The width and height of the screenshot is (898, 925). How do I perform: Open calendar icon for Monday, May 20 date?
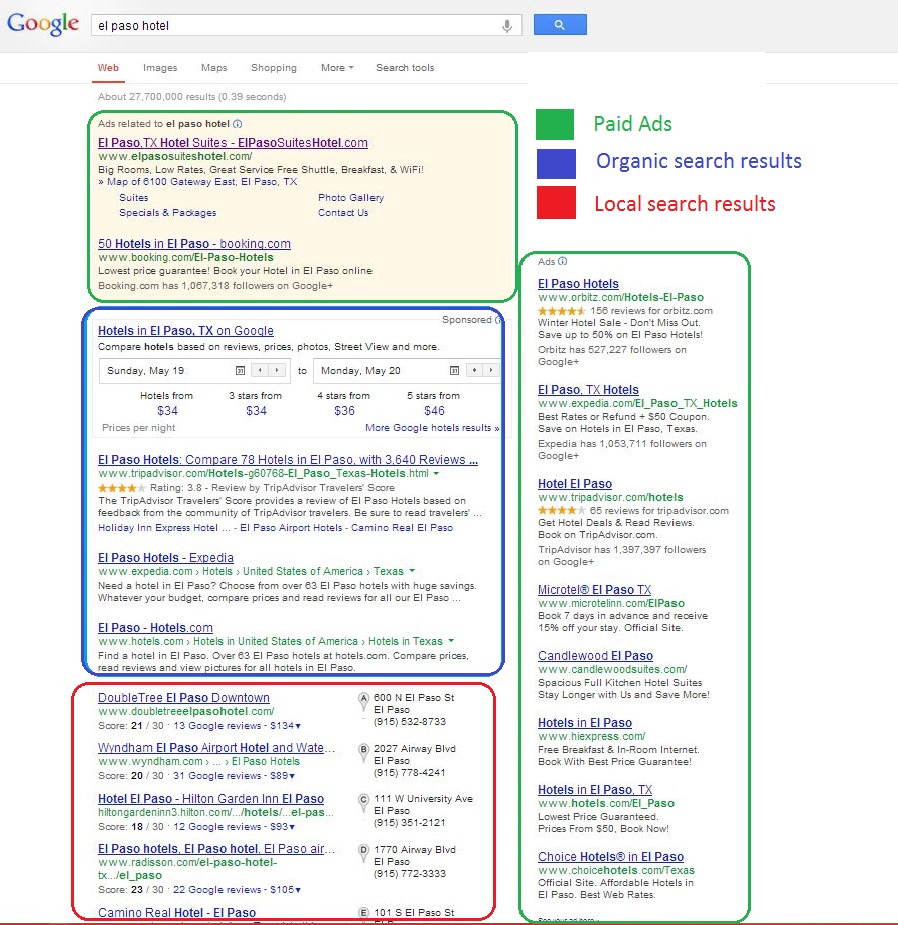(454, 370)
